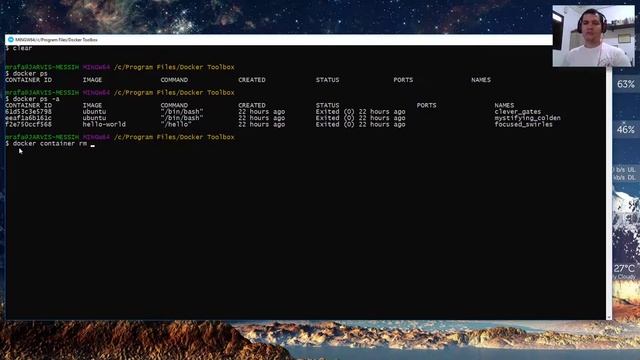Click the Exited status of focused_swirles row
640x360 pixels.
[360, 124]
